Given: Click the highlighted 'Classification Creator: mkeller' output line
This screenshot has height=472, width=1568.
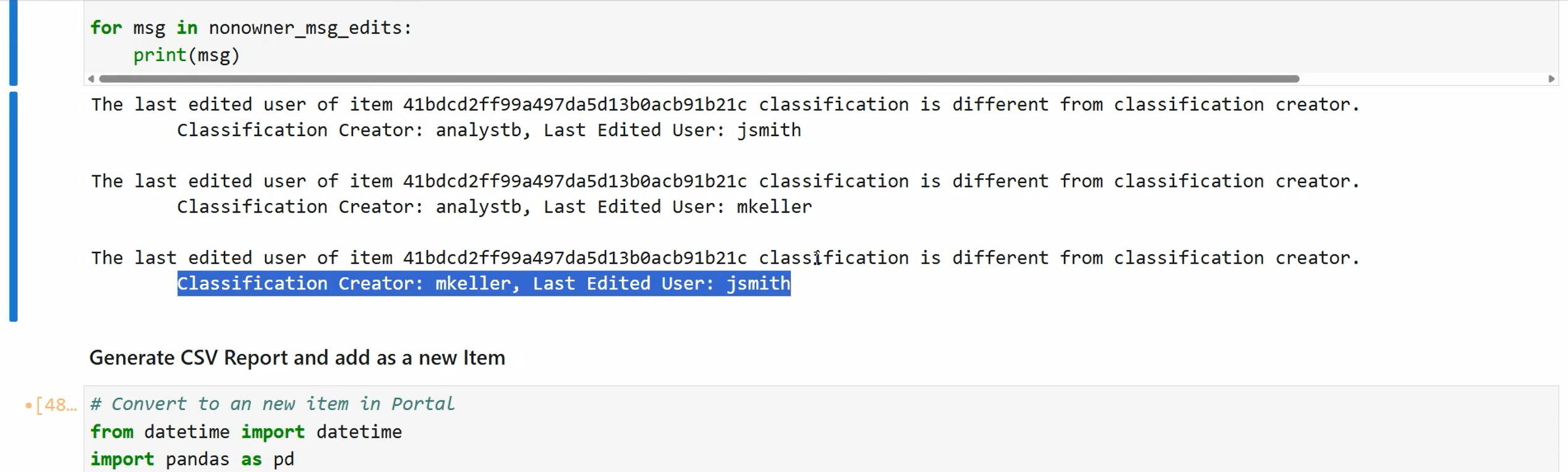Looking at the screenshot, I should (484, 283).
